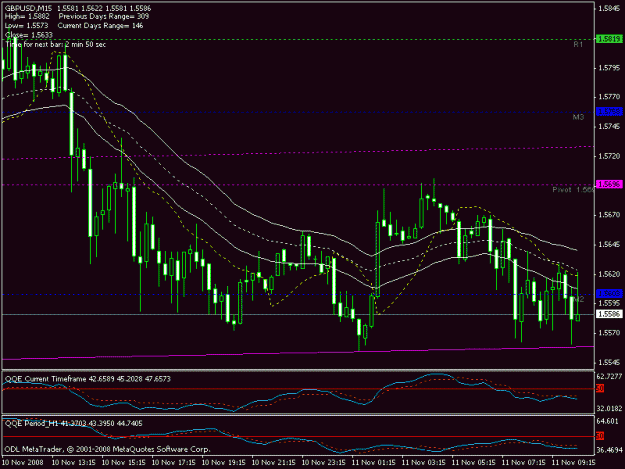Click the M3 level label
This screenshot has width=625, height=469.
pos(578,117)
